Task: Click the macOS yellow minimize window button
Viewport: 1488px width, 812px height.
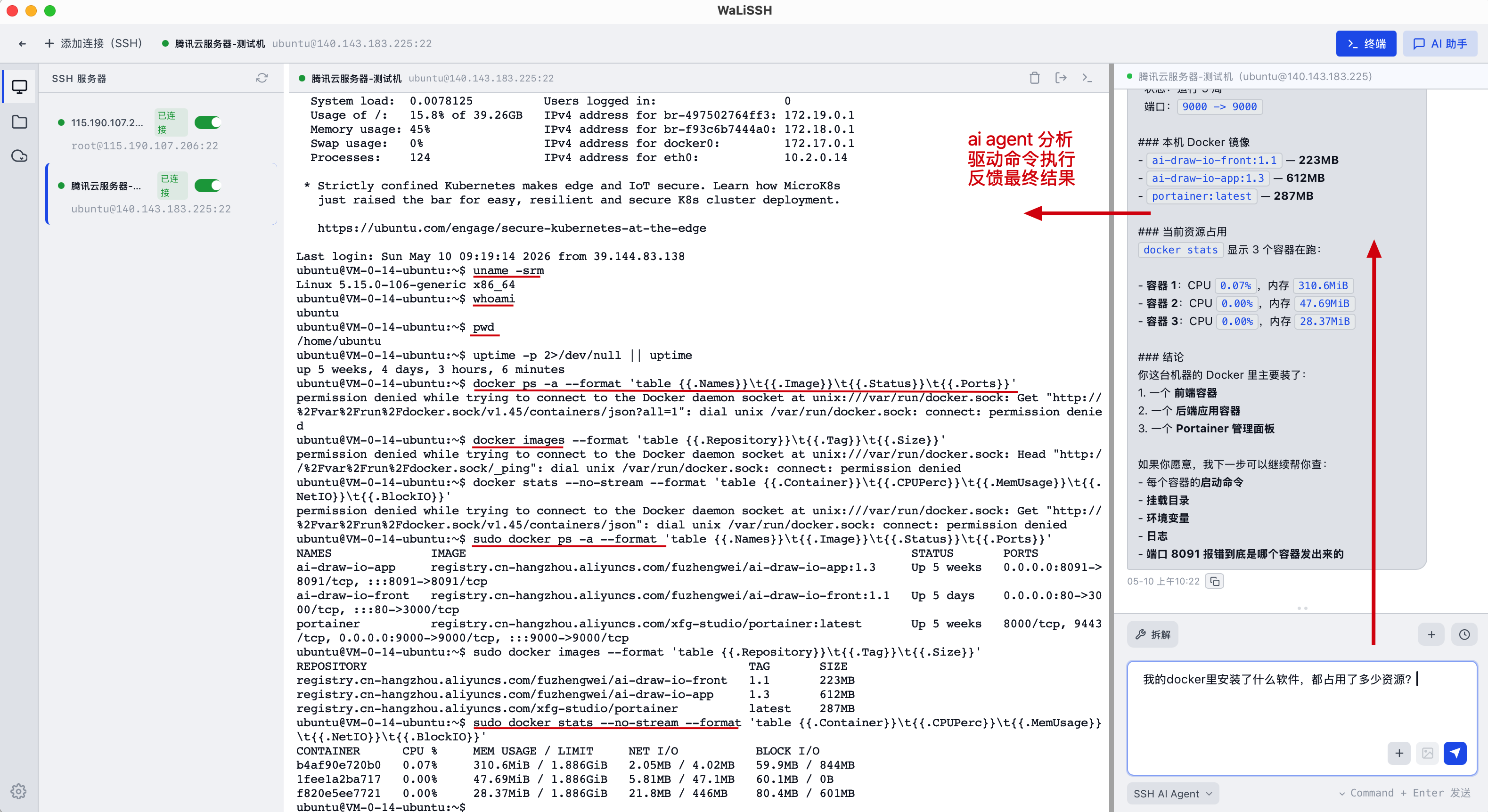Action: 31,10
